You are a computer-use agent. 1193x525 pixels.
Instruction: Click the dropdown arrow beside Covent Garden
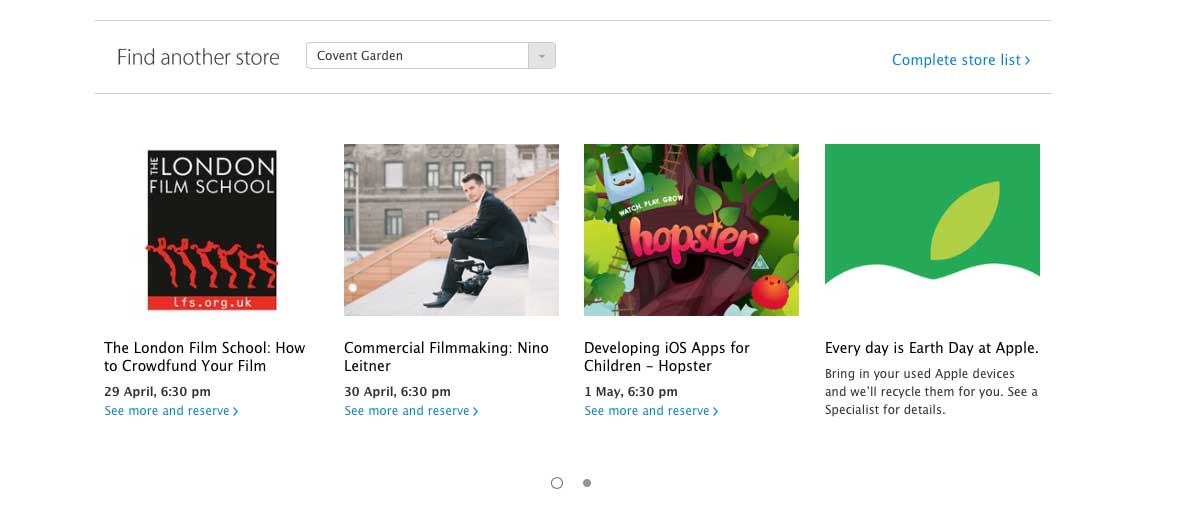point(542,56)
